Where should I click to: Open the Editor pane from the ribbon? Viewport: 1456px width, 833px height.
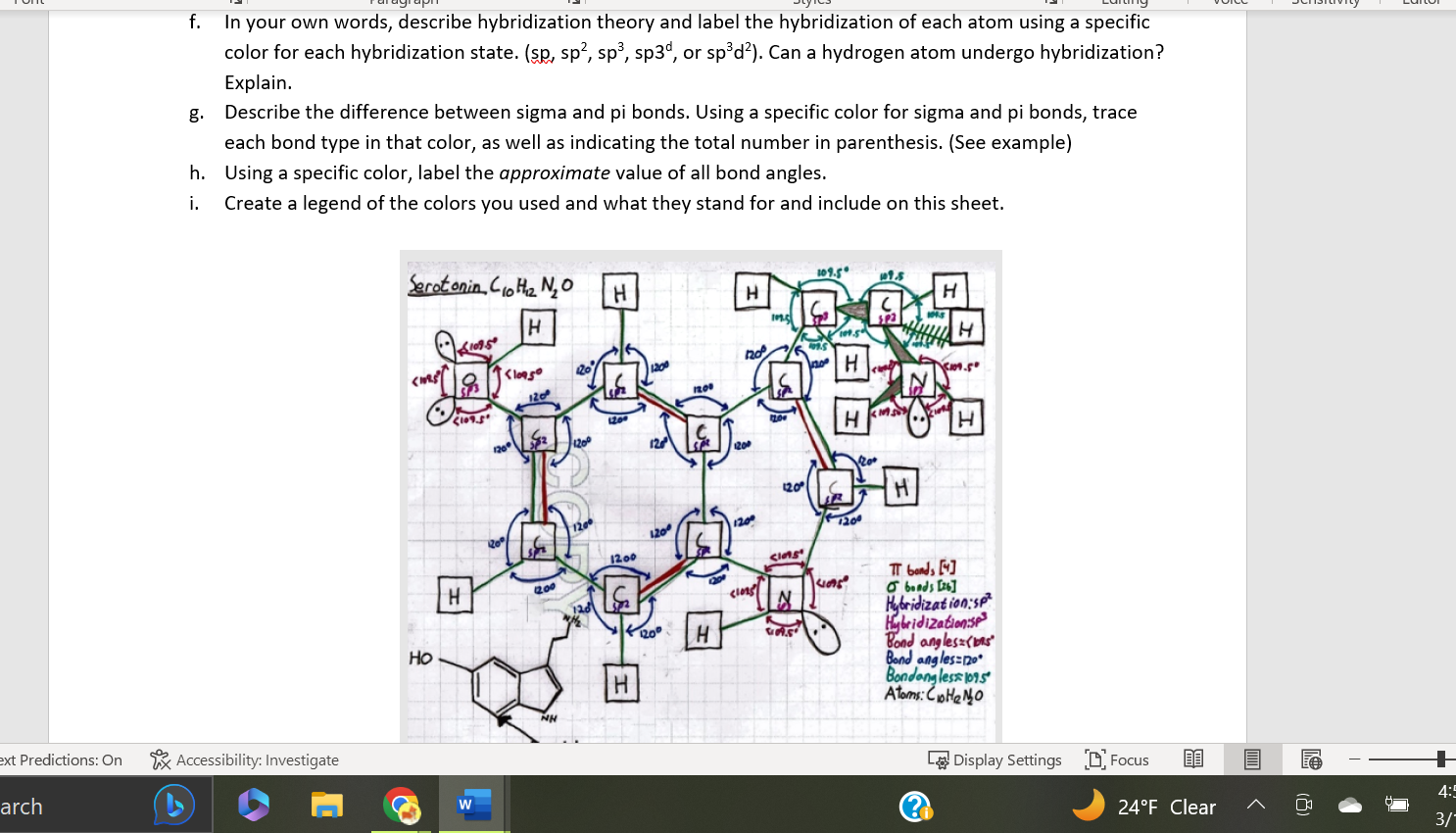point(1421,3)
